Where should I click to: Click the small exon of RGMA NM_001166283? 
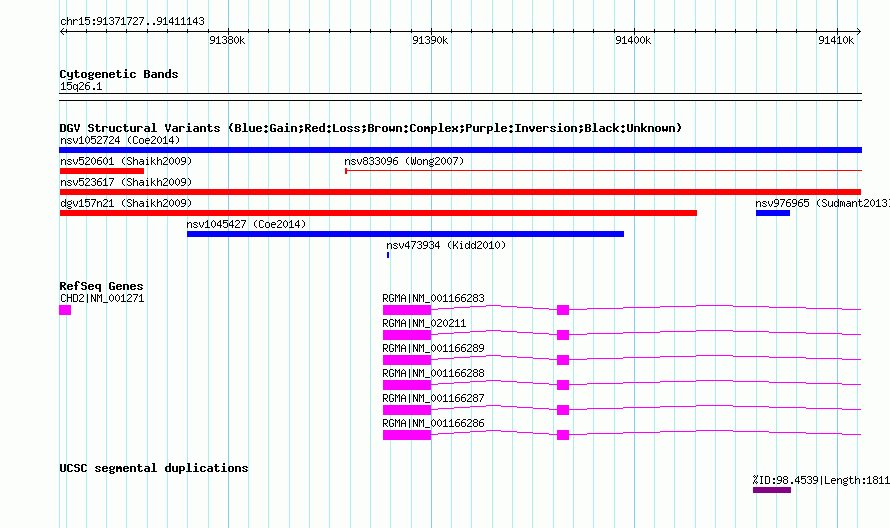tap(563, 310)
